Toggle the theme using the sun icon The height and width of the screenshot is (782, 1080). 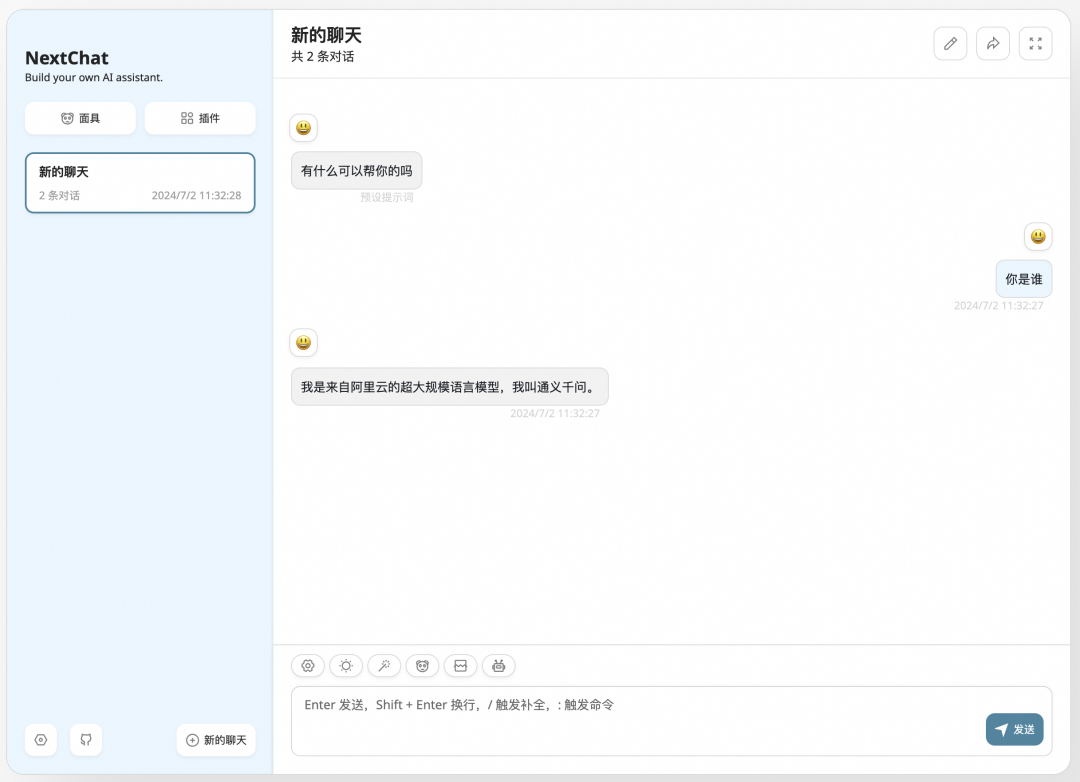tap(345, 665)
